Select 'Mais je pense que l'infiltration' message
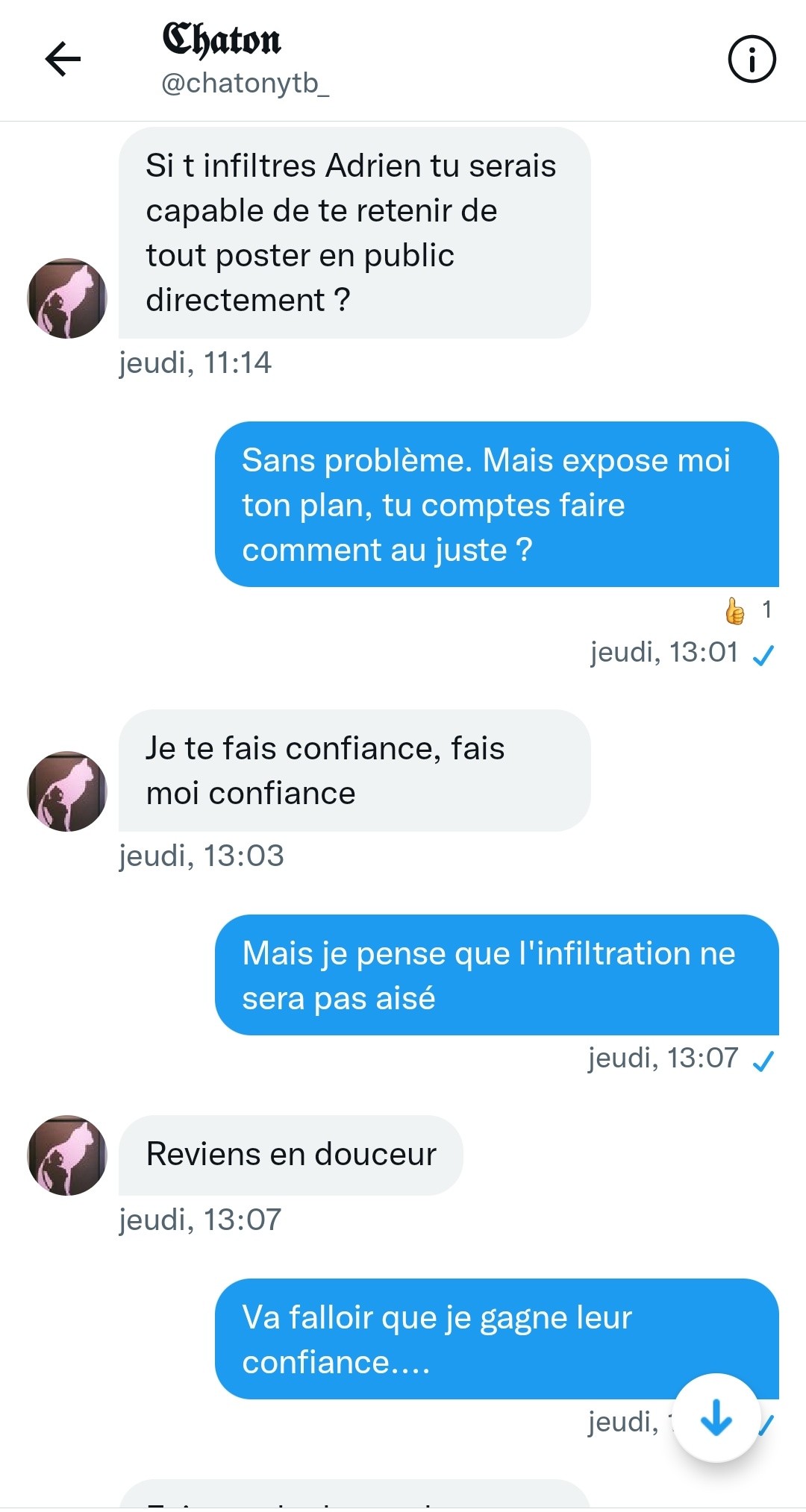Image resolution: width=806 pixels, height=1512 pixels. click(497, 975)
